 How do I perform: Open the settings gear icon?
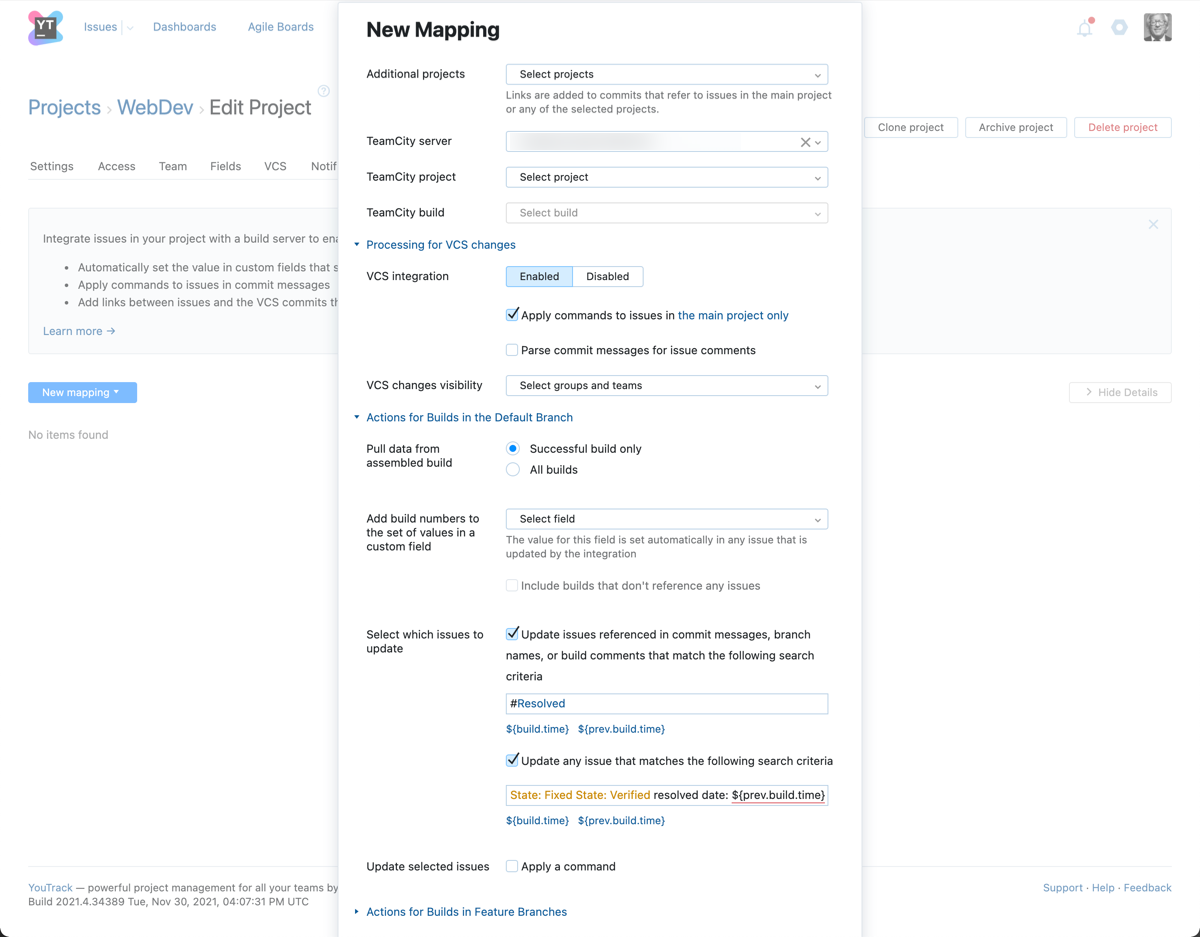(x=1120, y=28)
